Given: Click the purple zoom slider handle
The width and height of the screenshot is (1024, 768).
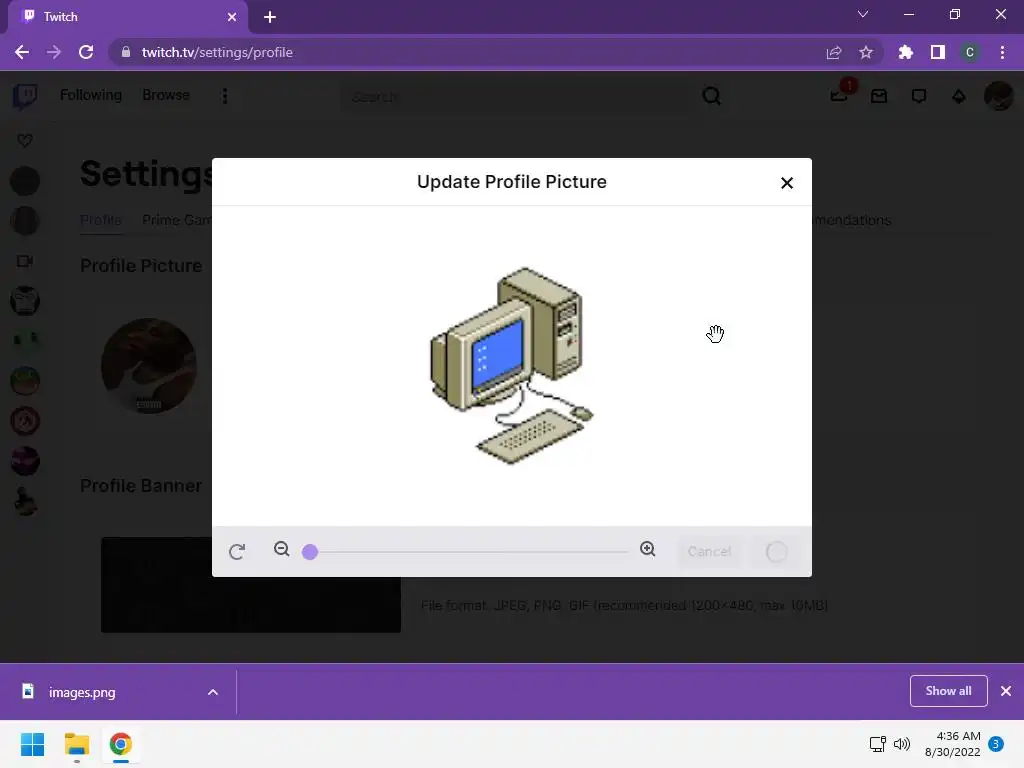Looking at the screenshot, I should click(x=310, y=552).
